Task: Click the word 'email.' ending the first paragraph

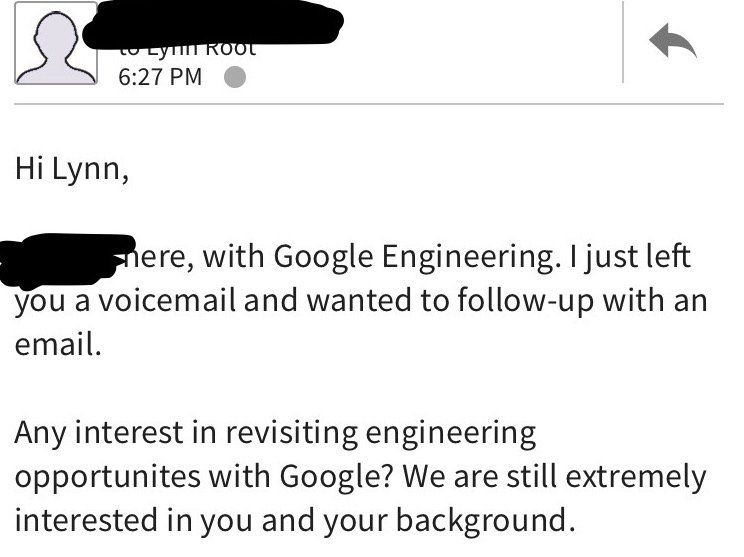Action: pyautogui.click(x=58, y=346)
